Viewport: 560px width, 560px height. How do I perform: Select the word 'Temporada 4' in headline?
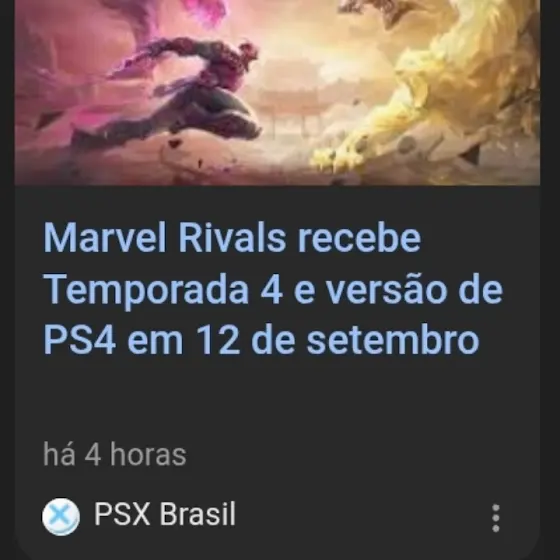pyautogui.click(x=164, y=289)
